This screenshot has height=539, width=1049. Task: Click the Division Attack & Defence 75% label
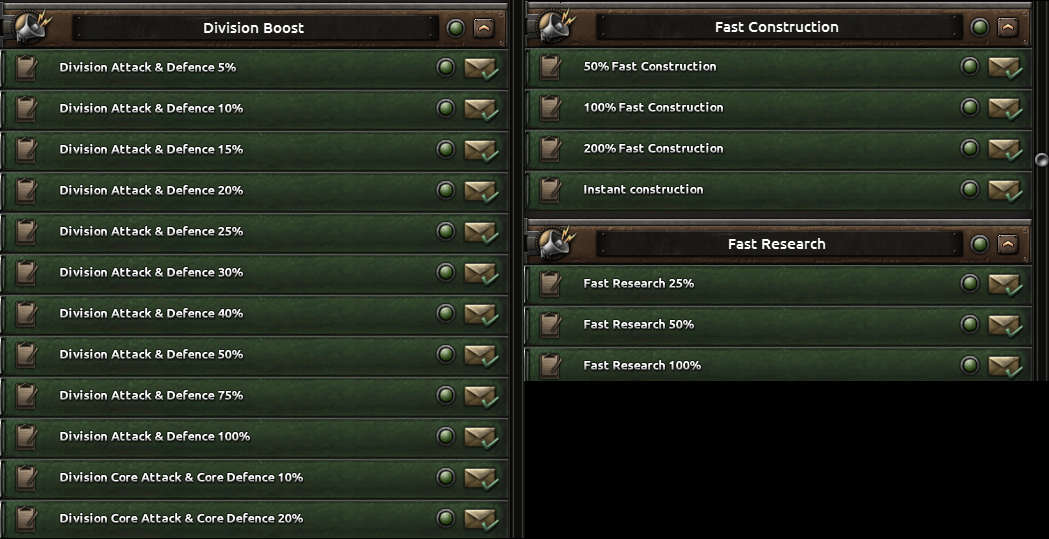[x=151, y=396]
